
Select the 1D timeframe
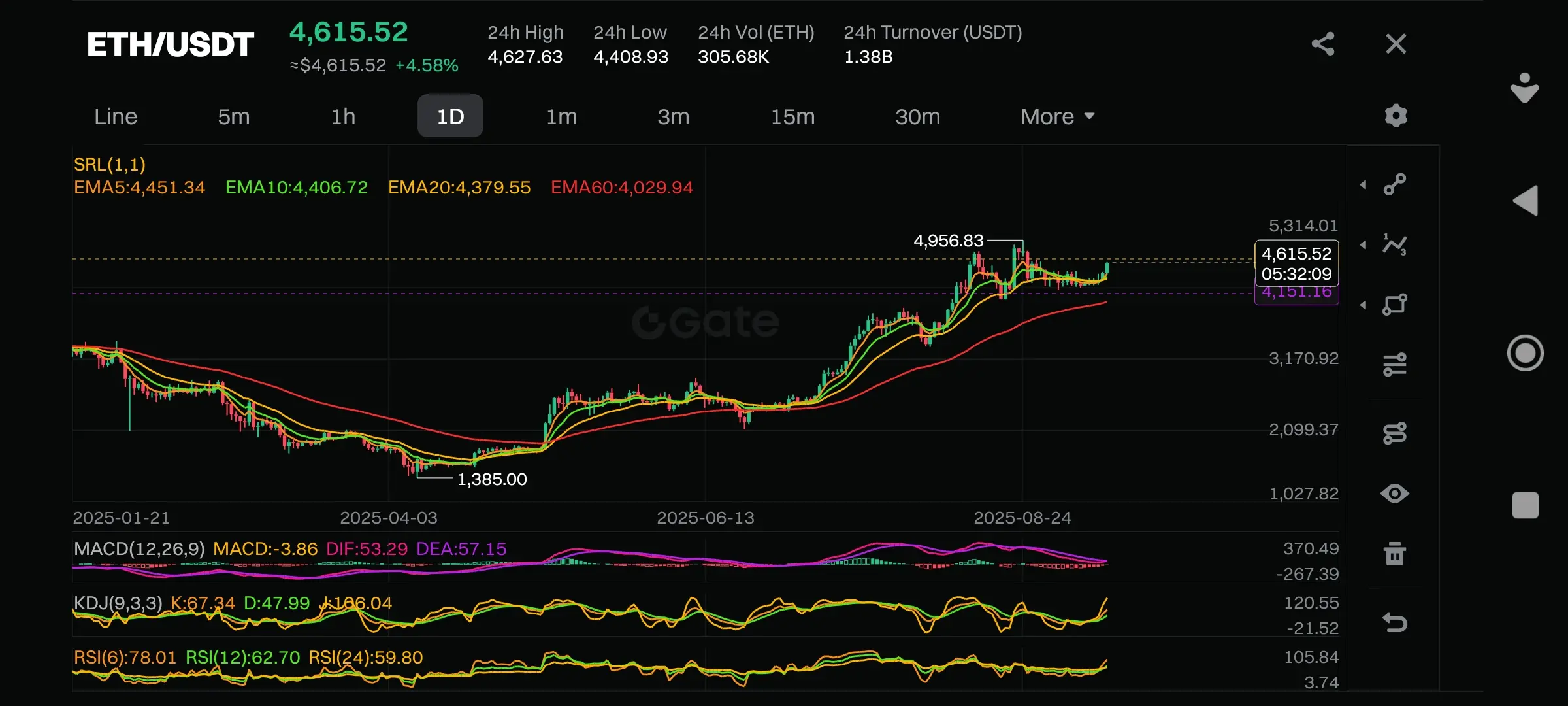click(450, 116)
